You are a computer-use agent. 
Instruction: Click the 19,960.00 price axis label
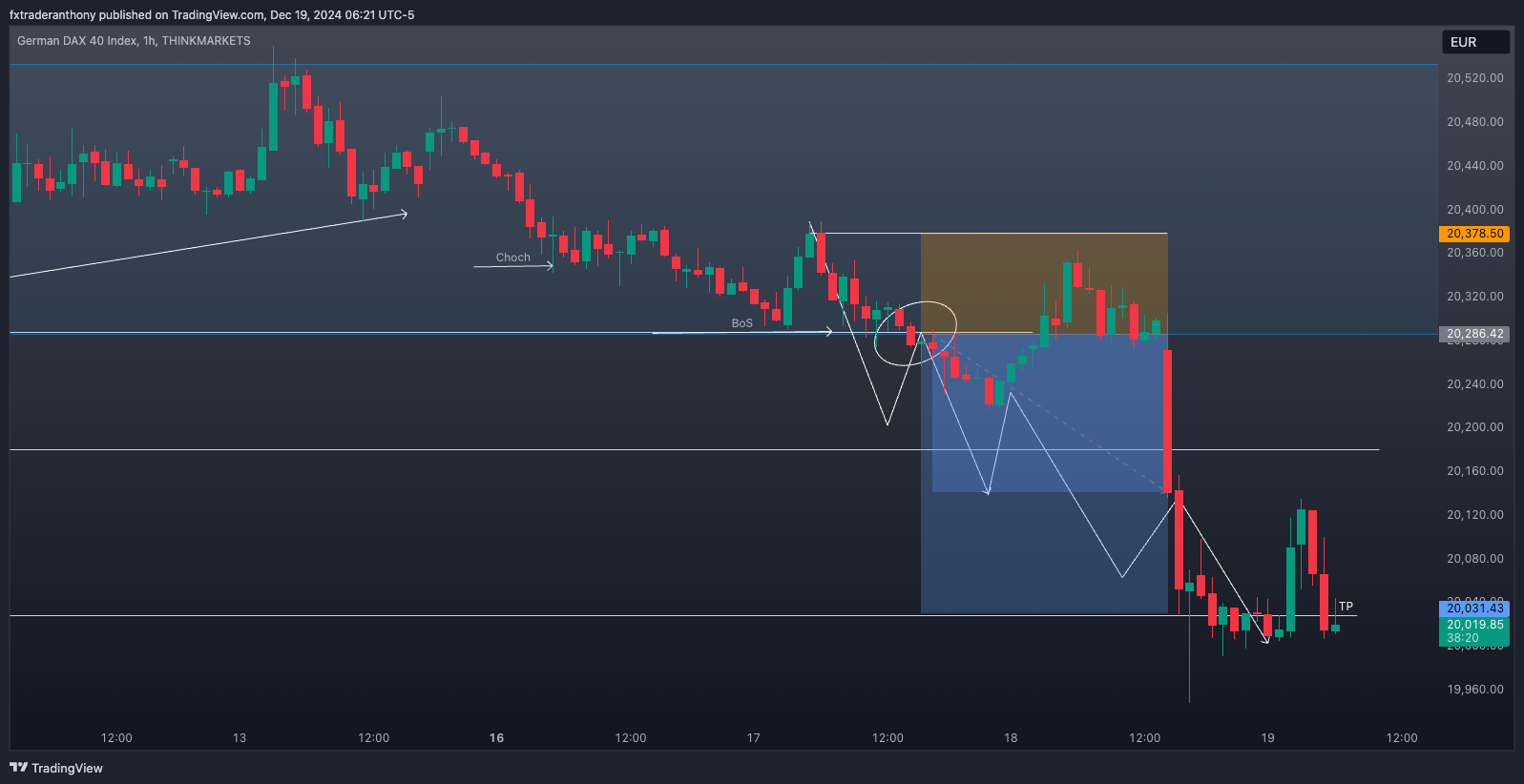point(1475,690)
